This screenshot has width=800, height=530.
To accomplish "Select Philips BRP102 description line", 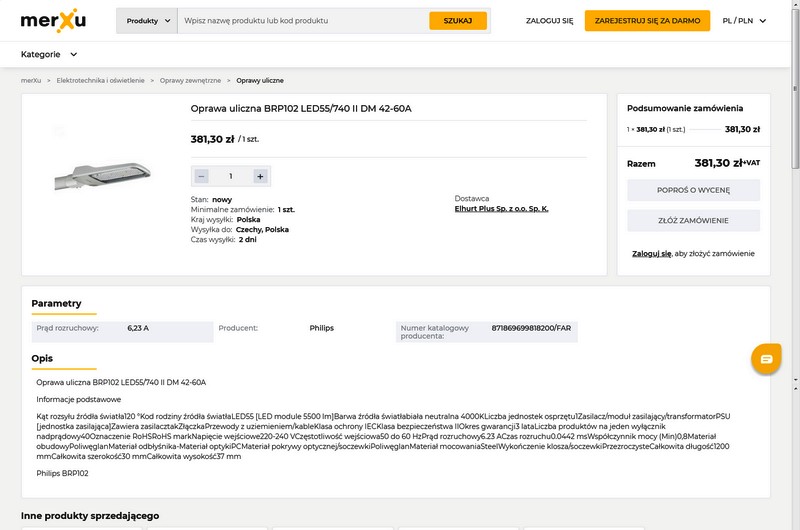I will [62, 473].
